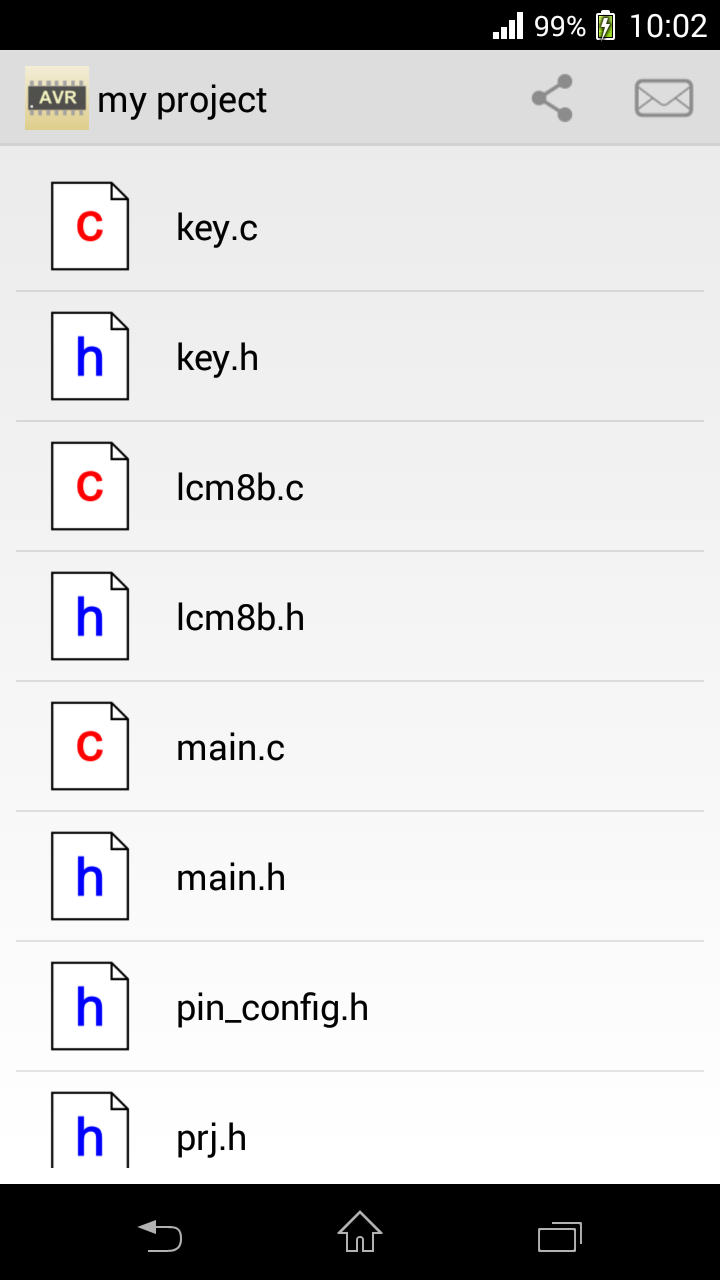Click the C file icon beside lcm8b.c

(90, 486)
